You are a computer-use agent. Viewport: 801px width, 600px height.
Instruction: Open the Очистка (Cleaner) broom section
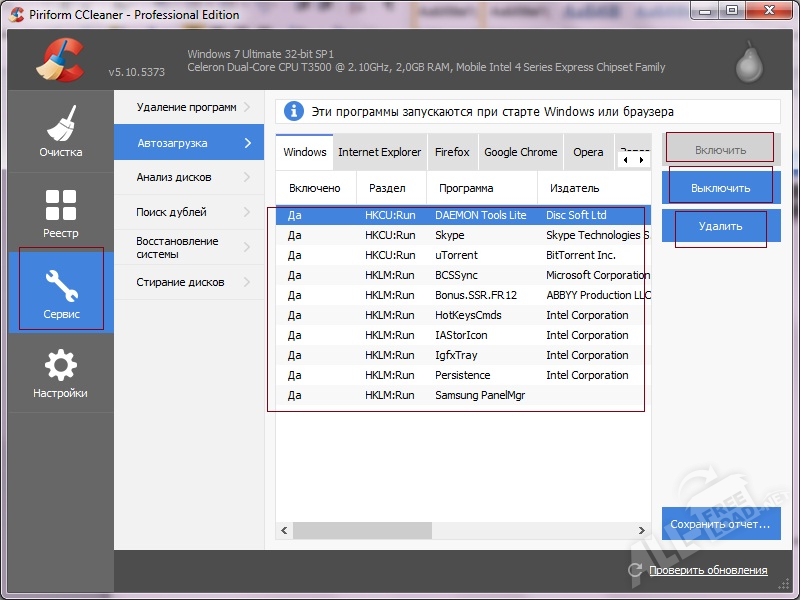[61, 132]
